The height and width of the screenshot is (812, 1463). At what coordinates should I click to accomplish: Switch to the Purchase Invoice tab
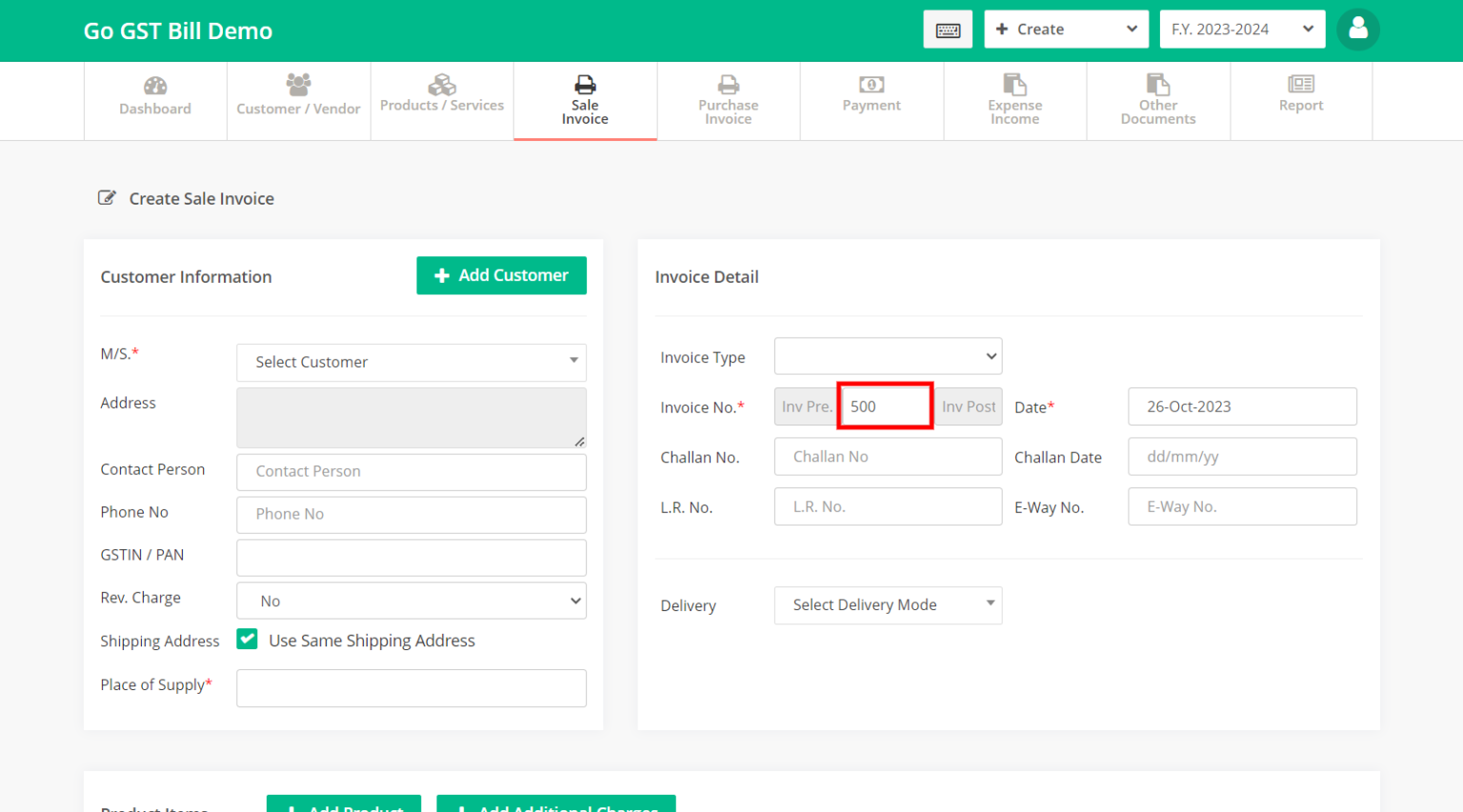click(x=728, y=101)
